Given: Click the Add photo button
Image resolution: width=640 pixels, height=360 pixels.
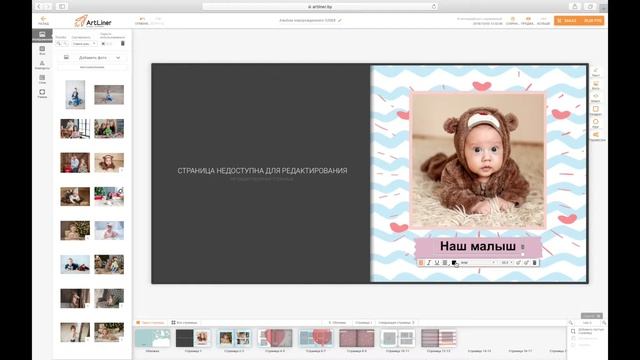Looking at the screenshot, I should coord(92,58).
